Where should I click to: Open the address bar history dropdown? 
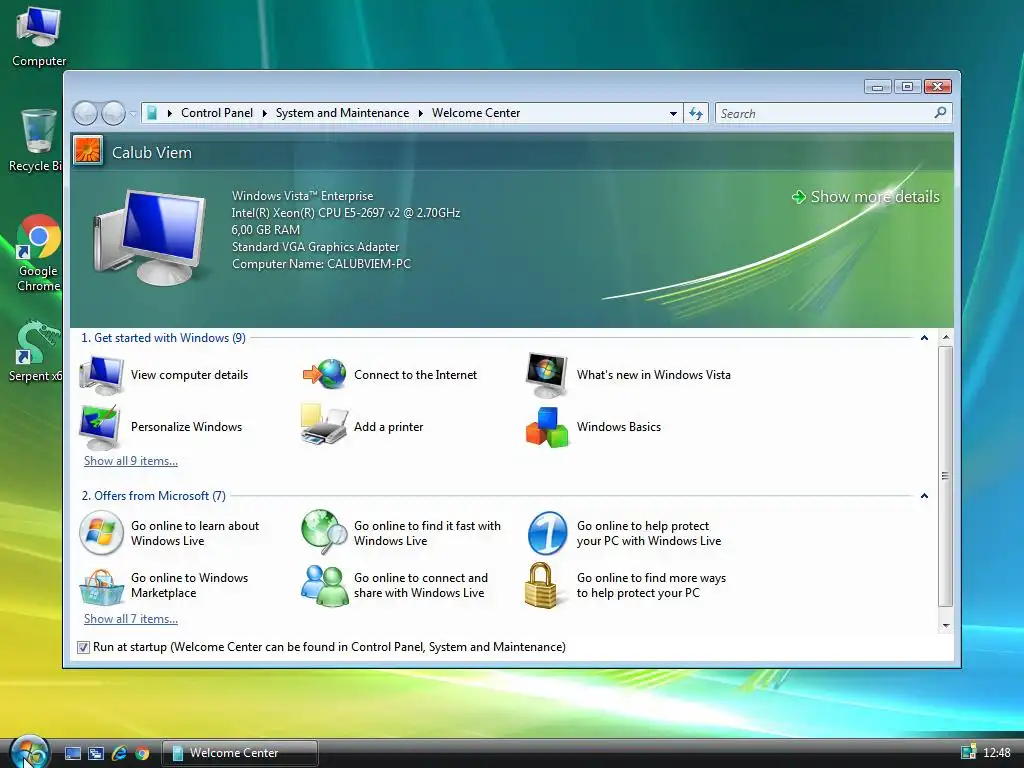[x=673, y=114]
